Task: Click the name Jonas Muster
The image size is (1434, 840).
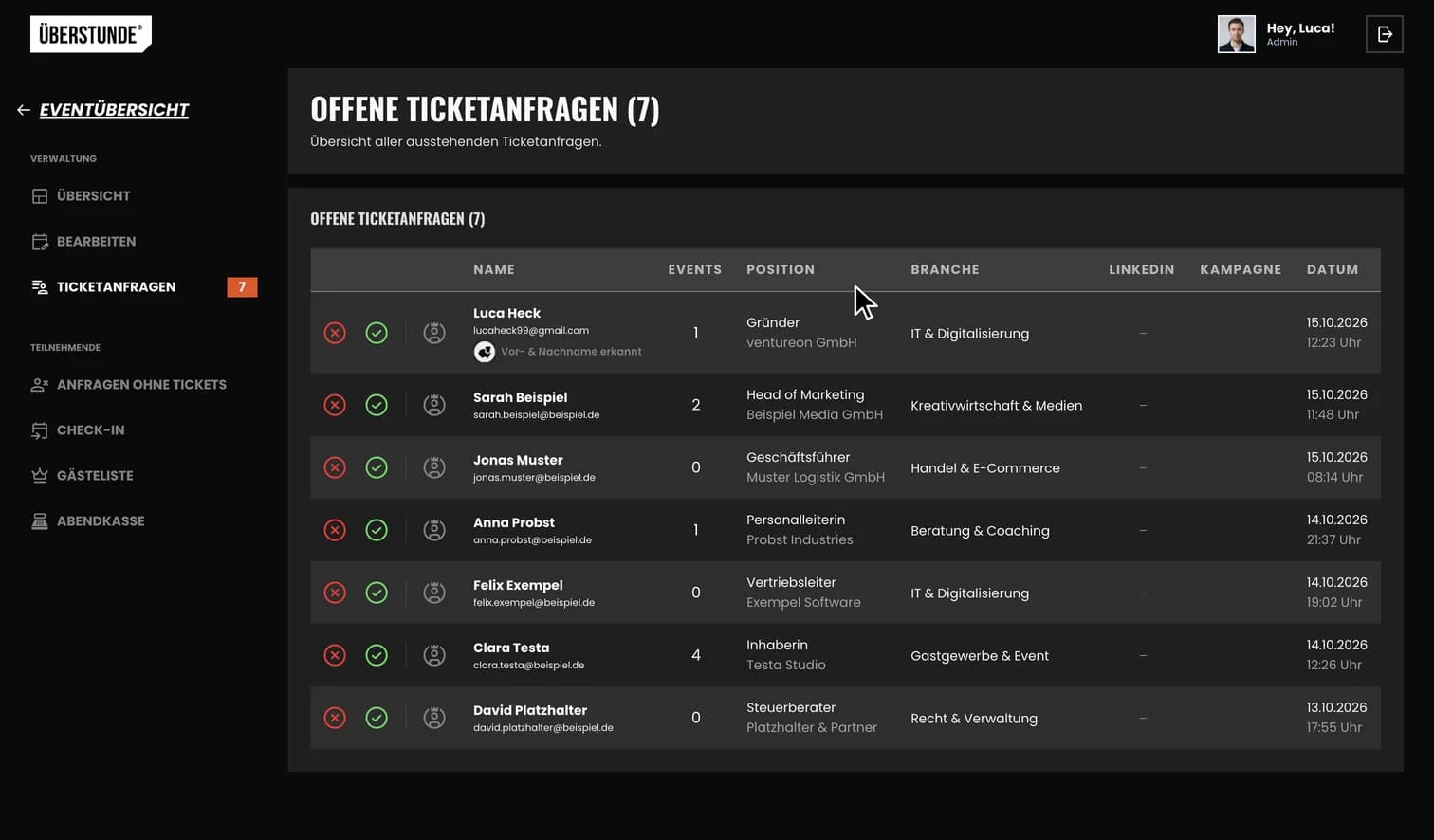Action: pos(518,460)
